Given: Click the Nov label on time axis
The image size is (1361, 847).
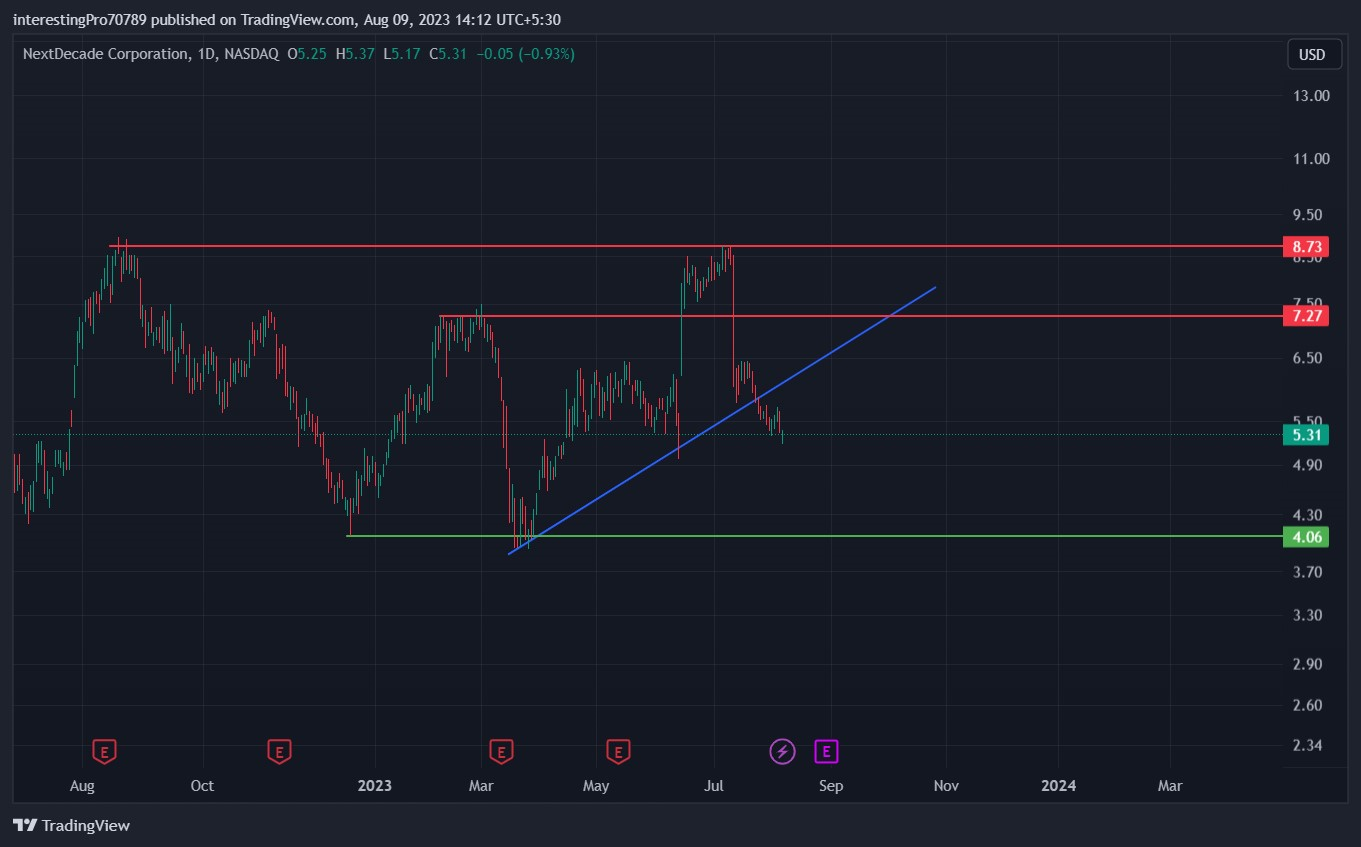Looking at the screenshot, I should point(946,786).
